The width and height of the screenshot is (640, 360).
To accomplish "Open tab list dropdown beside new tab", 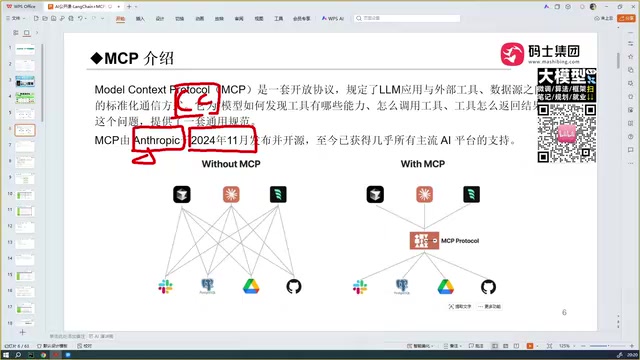I will pos(136,7).
